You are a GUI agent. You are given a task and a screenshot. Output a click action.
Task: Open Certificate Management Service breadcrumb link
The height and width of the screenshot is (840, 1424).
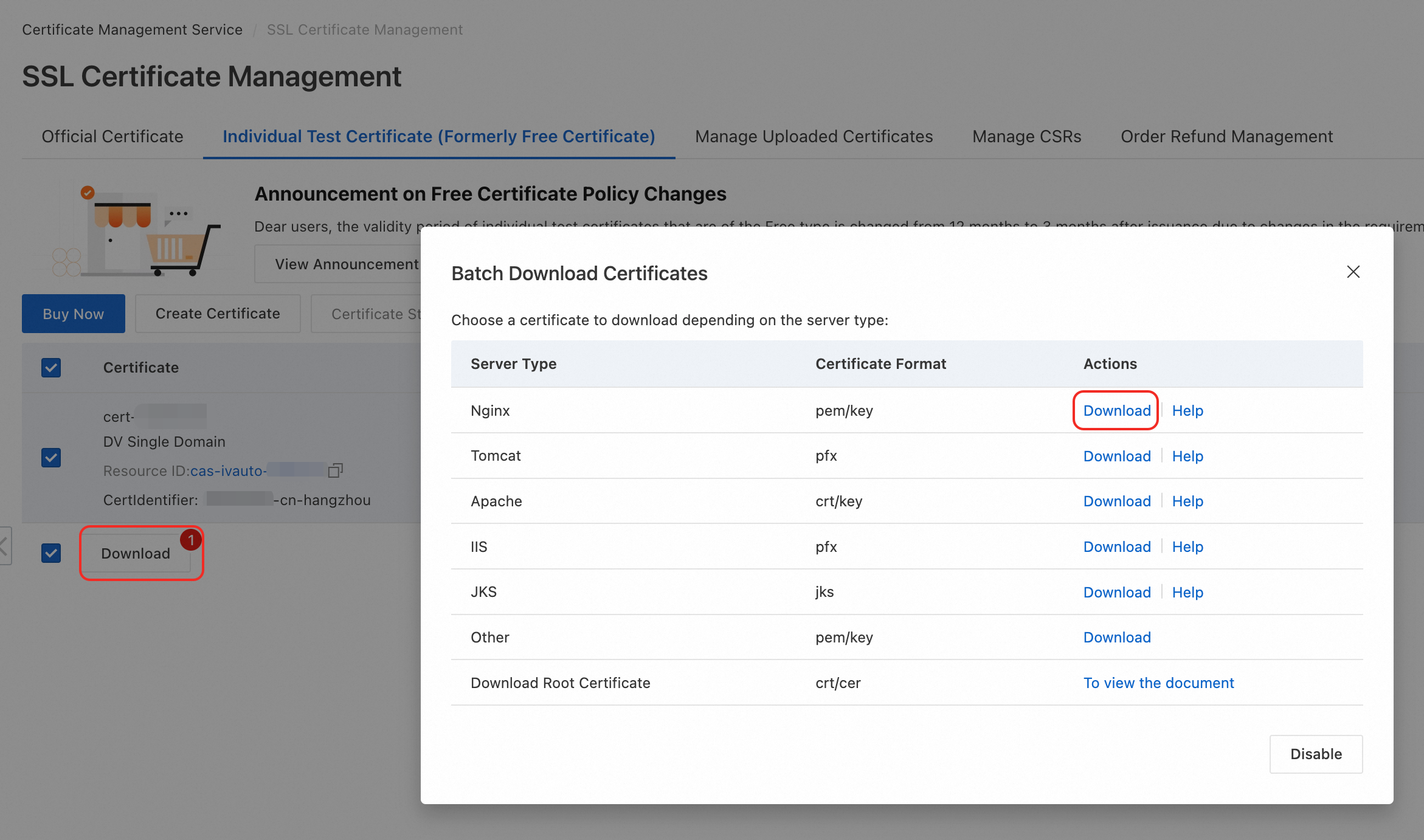click(x=132, y=29)
